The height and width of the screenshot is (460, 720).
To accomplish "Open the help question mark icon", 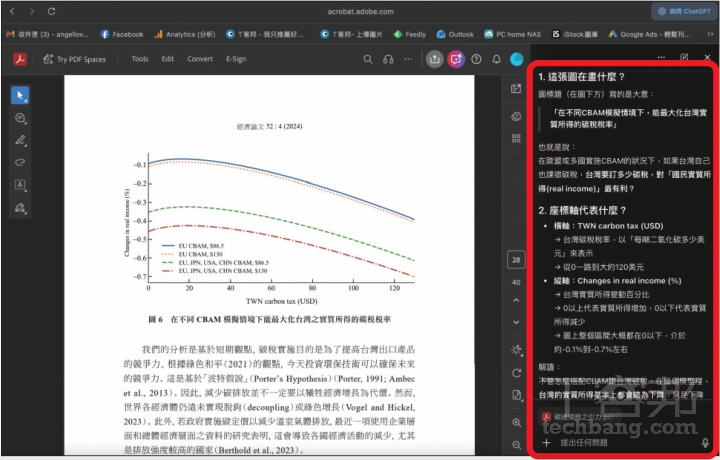I will coord(476,59).
